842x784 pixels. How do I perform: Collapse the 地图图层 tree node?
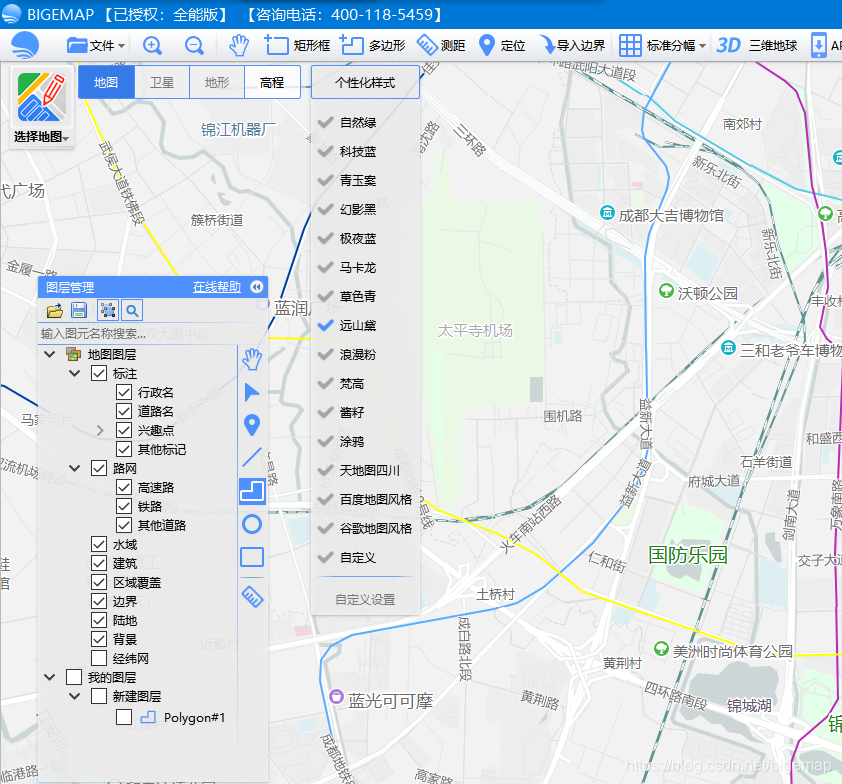pos(50,354)
